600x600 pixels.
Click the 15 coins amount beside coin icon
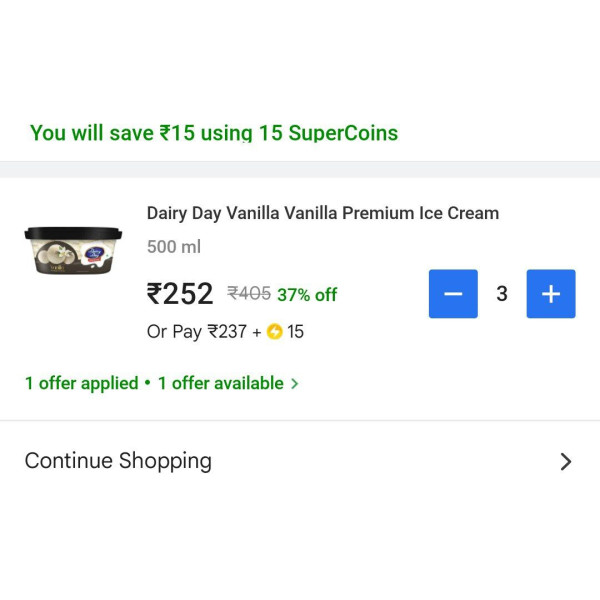click(x=295, y=332)
